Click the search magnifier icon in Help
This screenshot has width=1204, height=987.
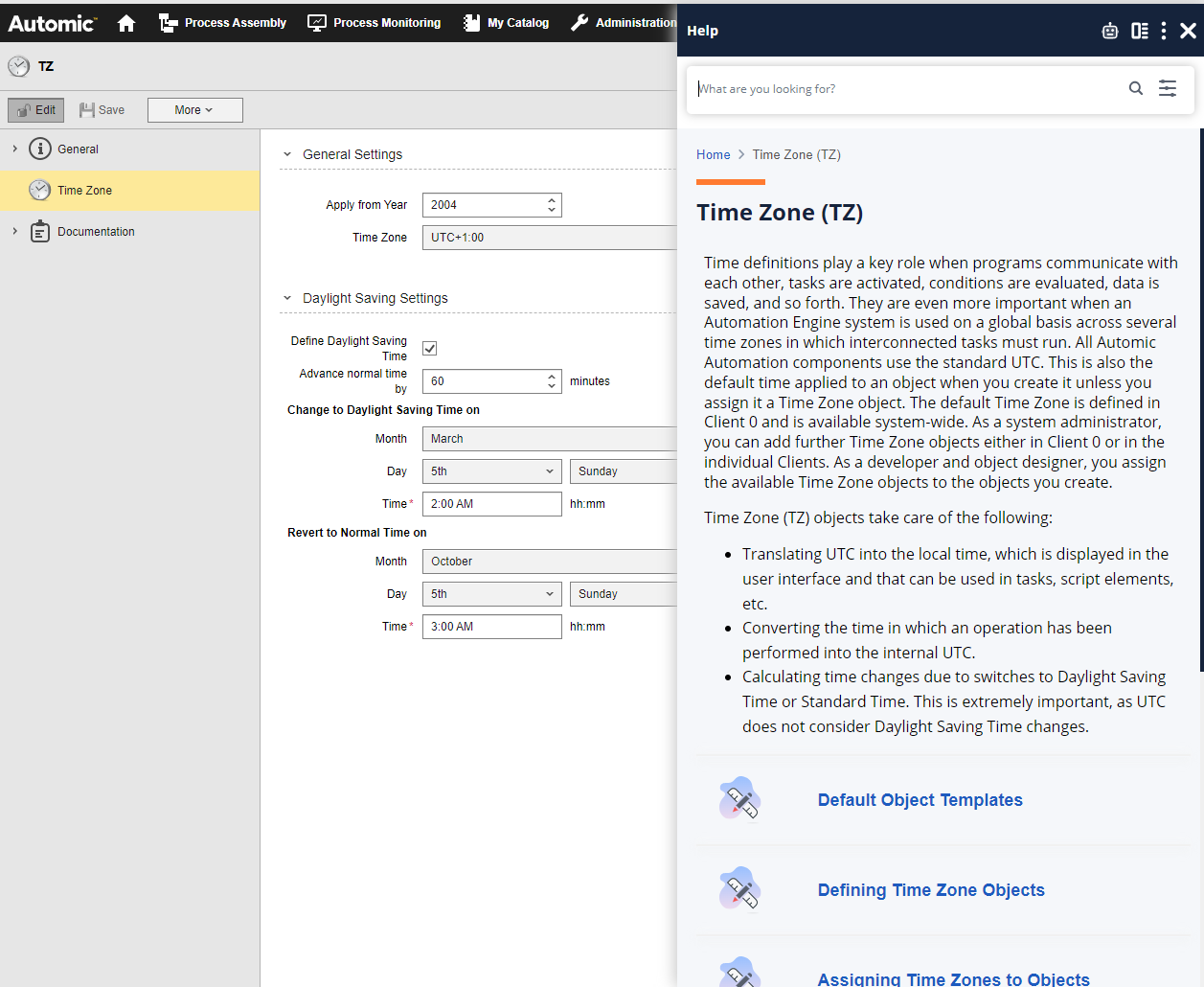tap(1135, 88)
